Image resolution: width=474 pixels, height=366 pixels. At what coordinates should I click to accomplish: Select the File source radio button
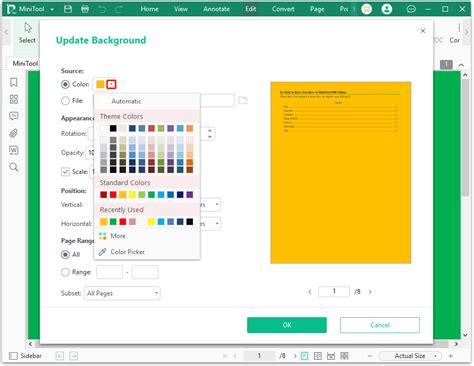click(65, 101)
